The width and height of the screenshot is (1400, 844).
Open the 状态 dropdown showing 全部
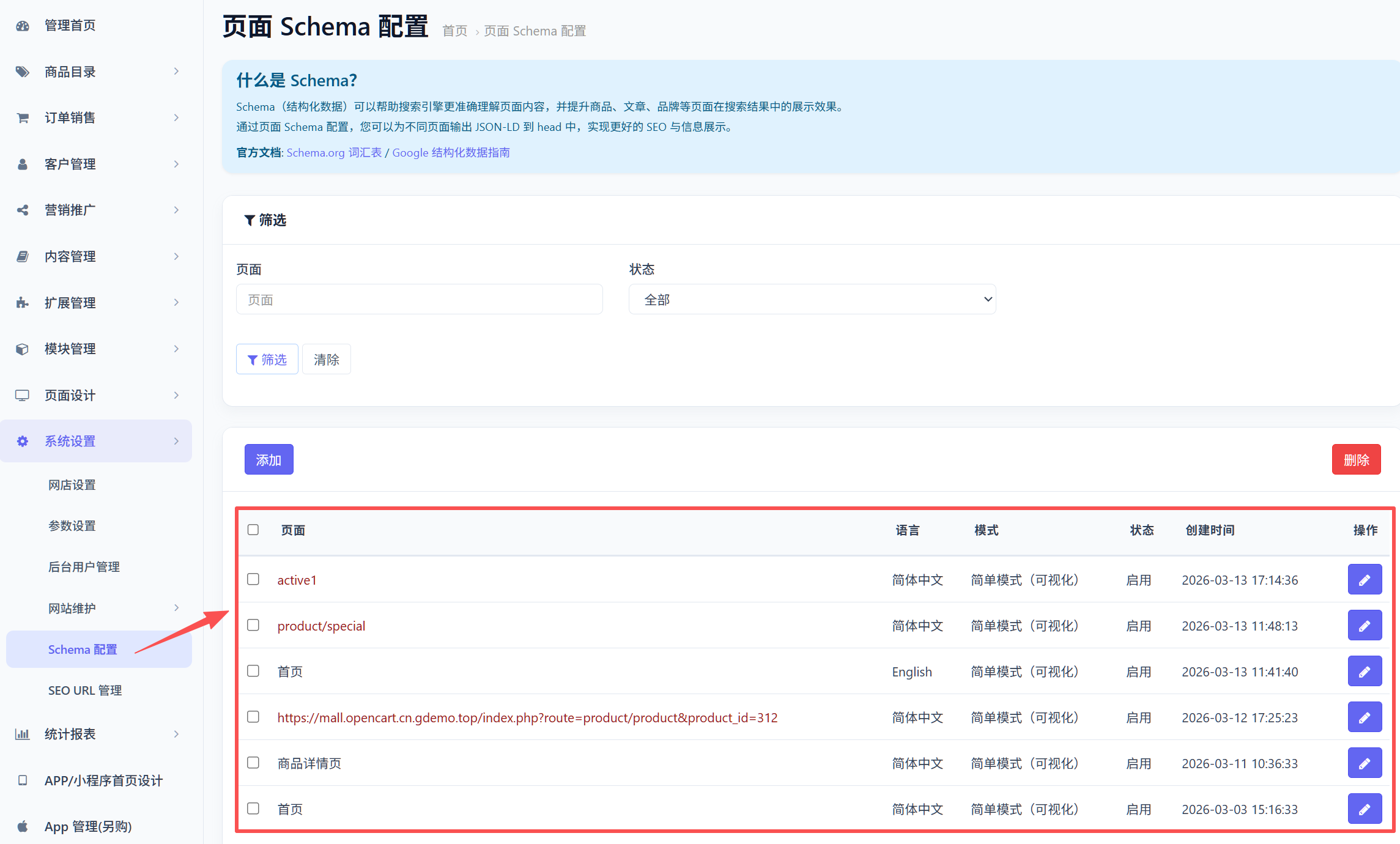coord(812,299)
